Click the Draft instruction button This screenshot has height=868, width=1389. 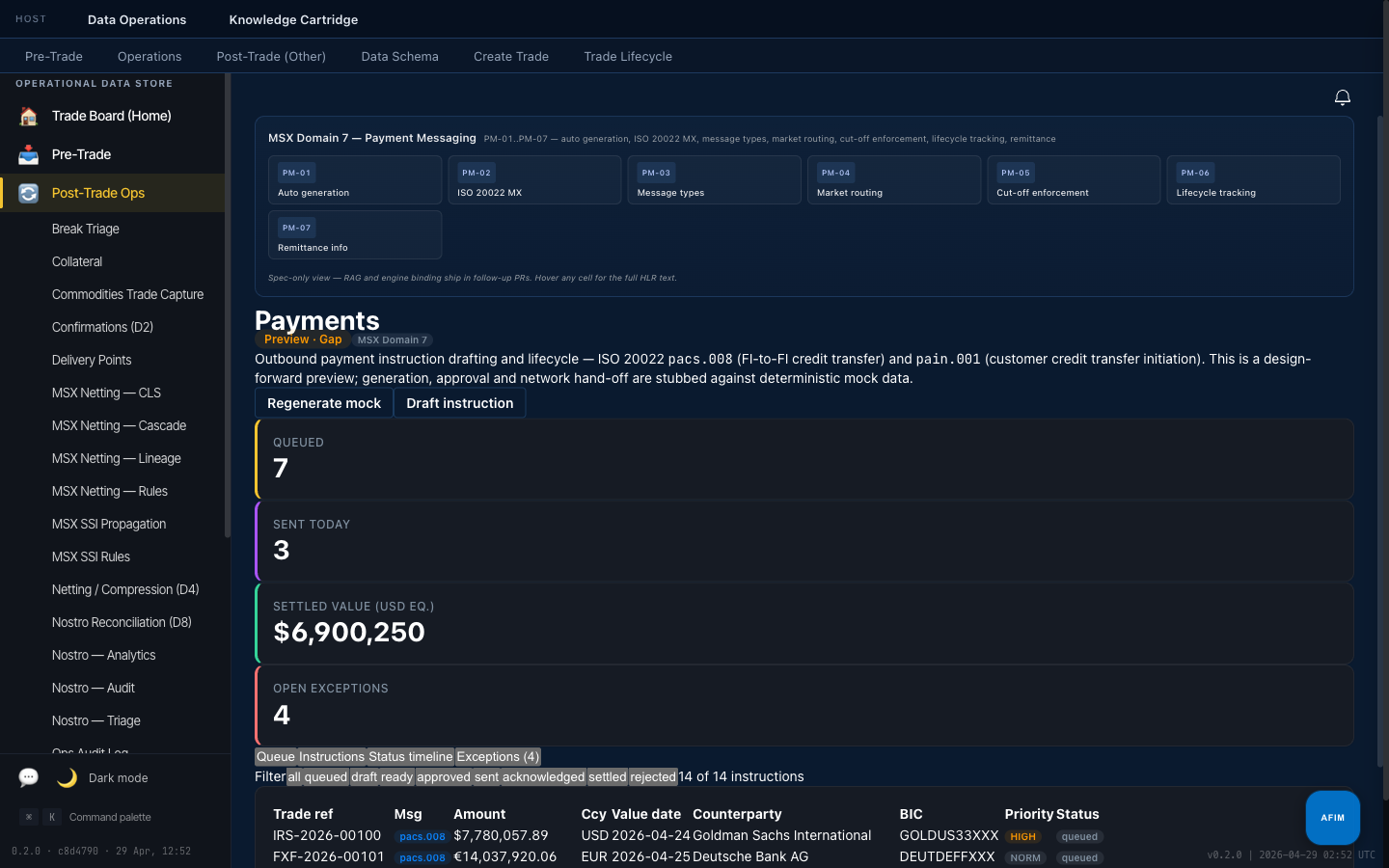coord(459,403)
